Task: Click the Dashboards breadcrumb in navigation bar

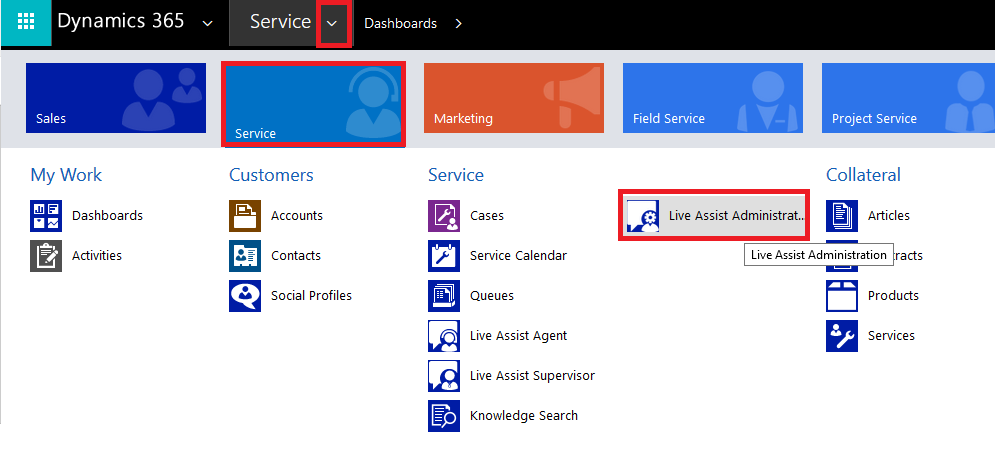Action: (x=400, y=23)
